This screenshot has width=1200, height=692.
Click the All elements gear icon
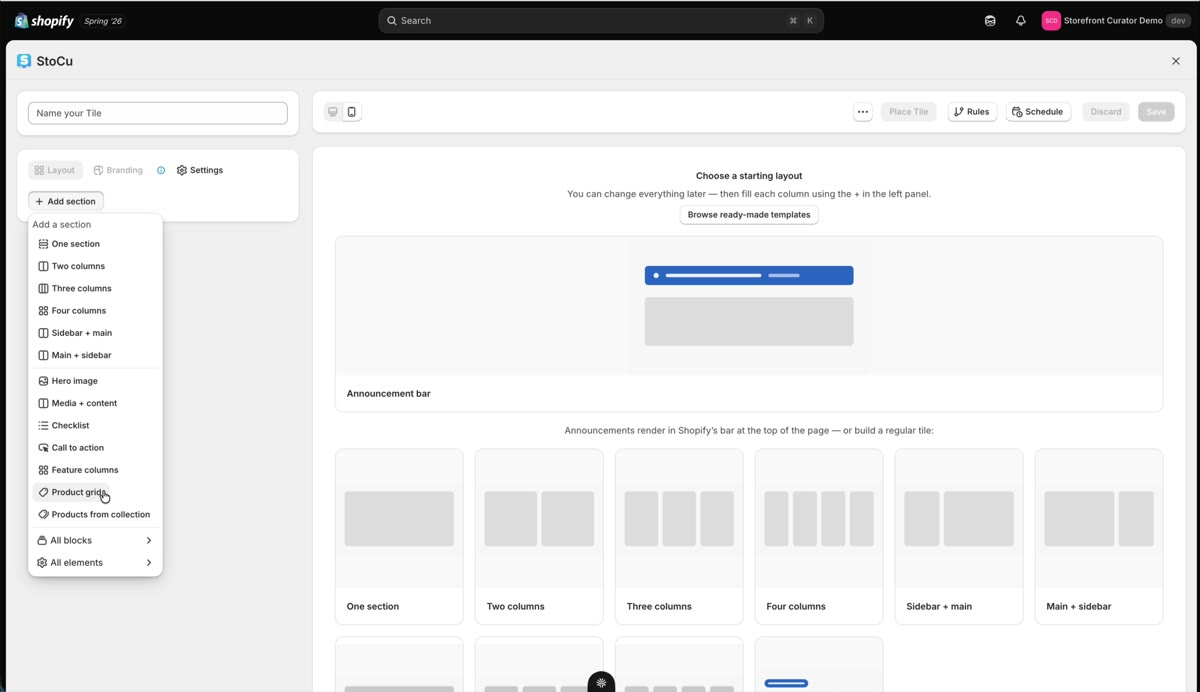click(x=42, y=562)
